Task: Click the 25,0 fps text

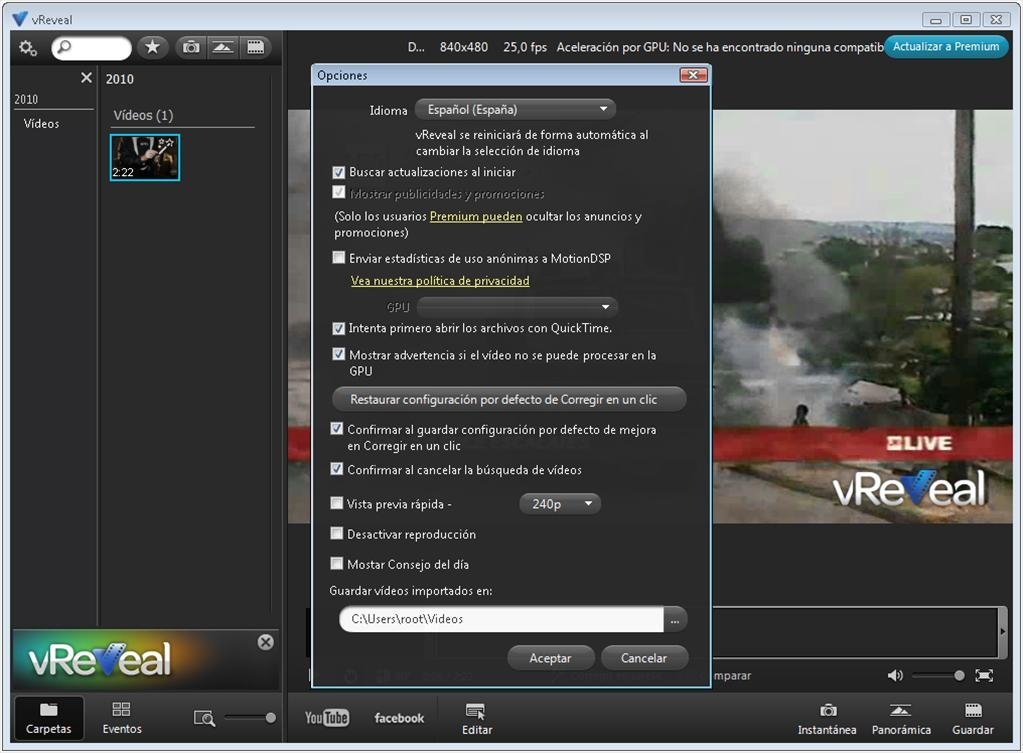Action: pyautogui.click(x=525, y=47)
